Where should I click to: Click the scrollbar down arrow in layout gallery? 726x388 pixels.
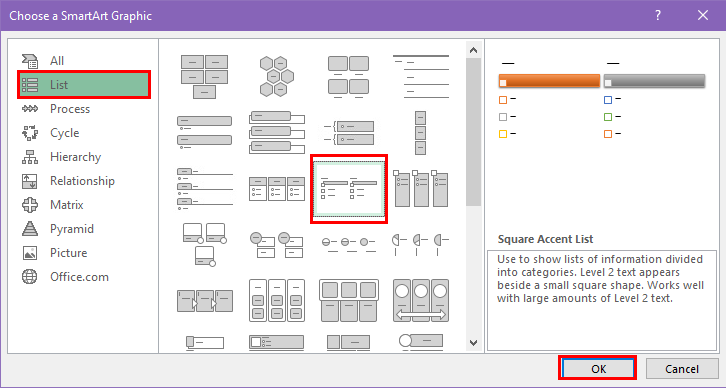(x=473, y=343)
